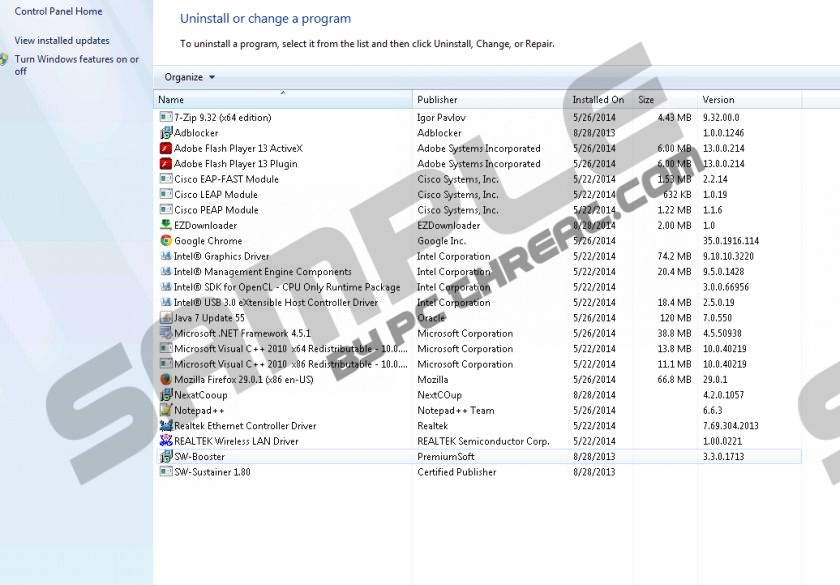
Task: Sort programs by Publisher column
Action: pyautogui.click(x=490, y=100)
